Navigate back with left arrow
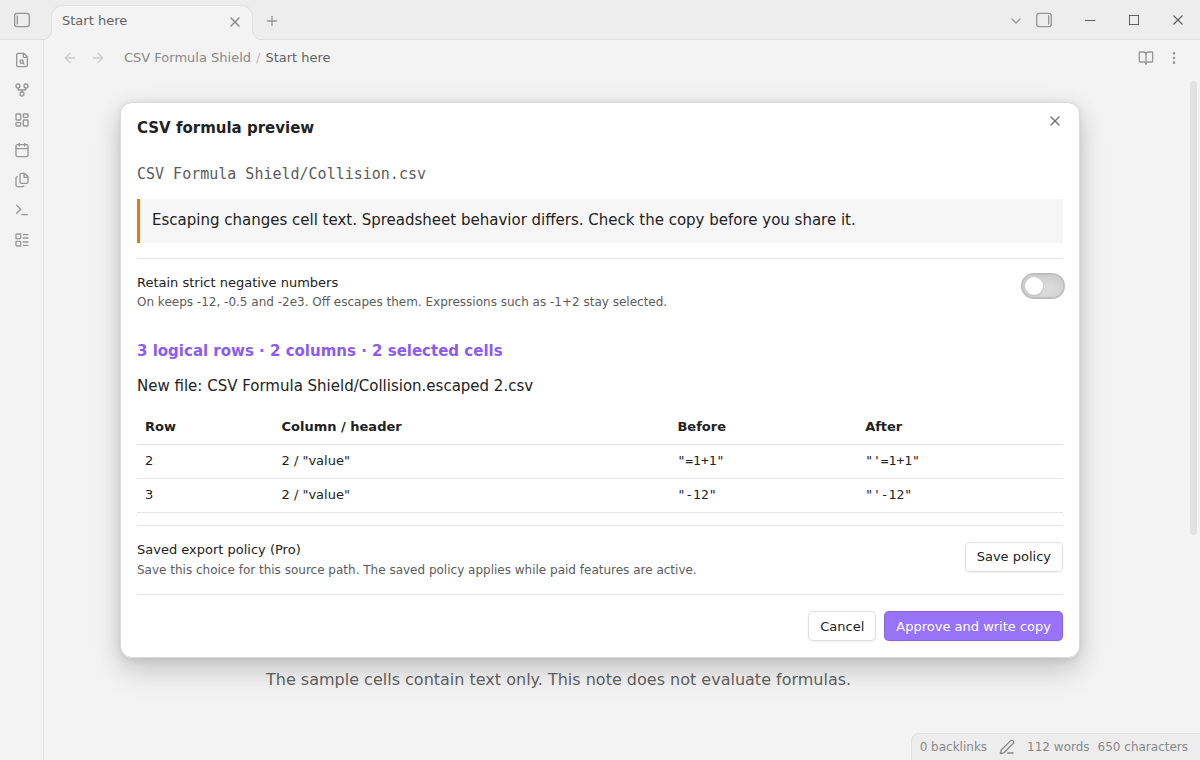 coord(70,58)
